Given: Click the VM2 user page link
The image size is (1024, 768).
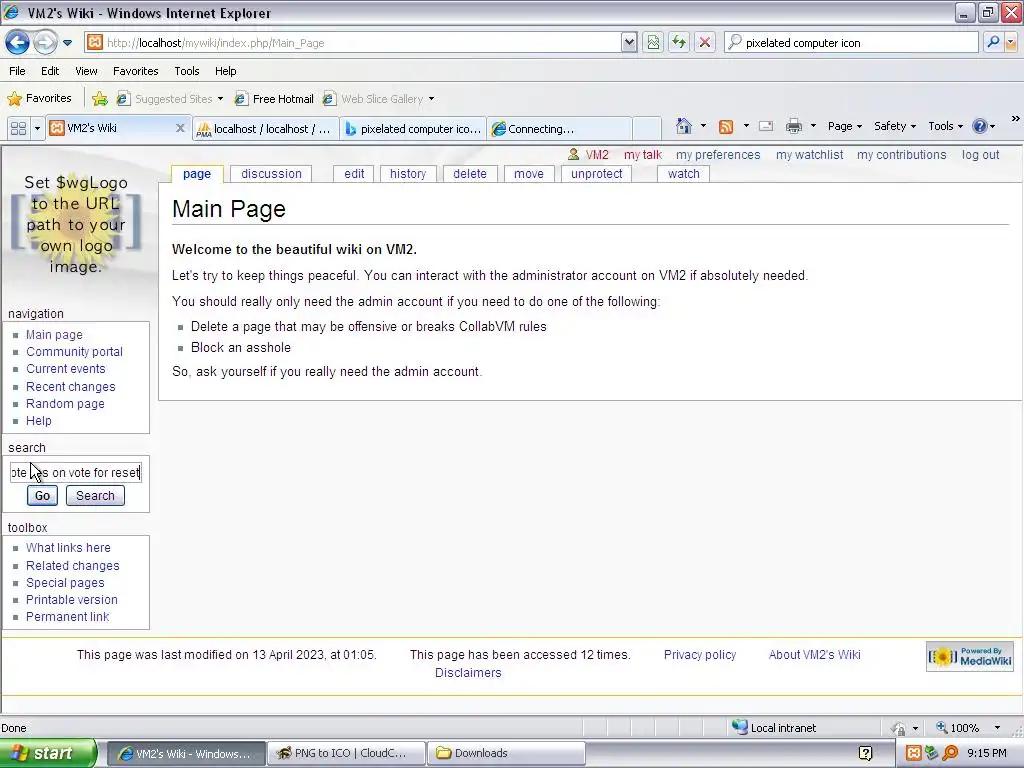Looking at the screenshot, I should point(597,155).
